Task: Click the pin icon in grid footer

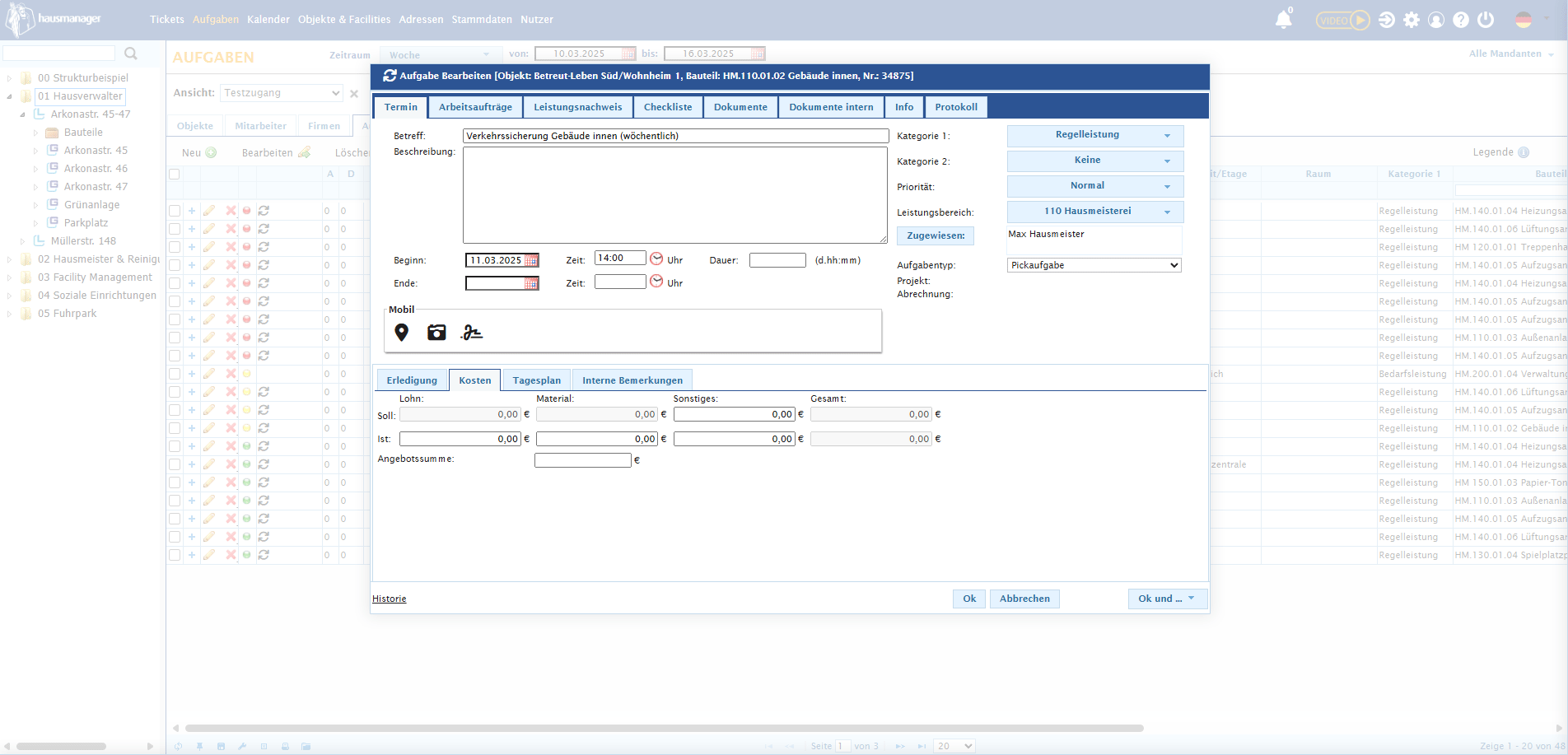Action: [x=199, y=746]
